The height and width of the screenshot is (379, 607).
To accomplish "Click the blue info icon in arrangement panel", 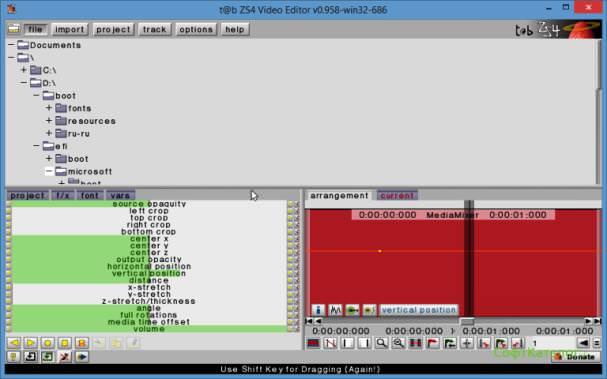I will pyautogui.click(x=318, y=310).
